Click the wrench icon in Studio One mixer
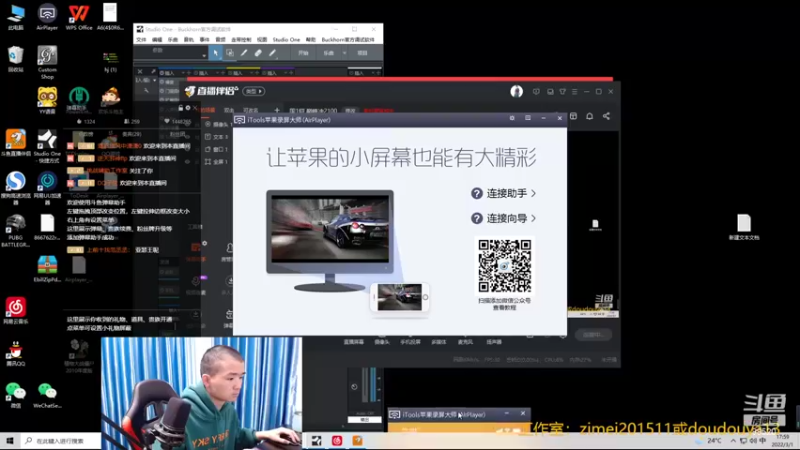The width and height of the screenshot is (800, 450). [146, 90]
